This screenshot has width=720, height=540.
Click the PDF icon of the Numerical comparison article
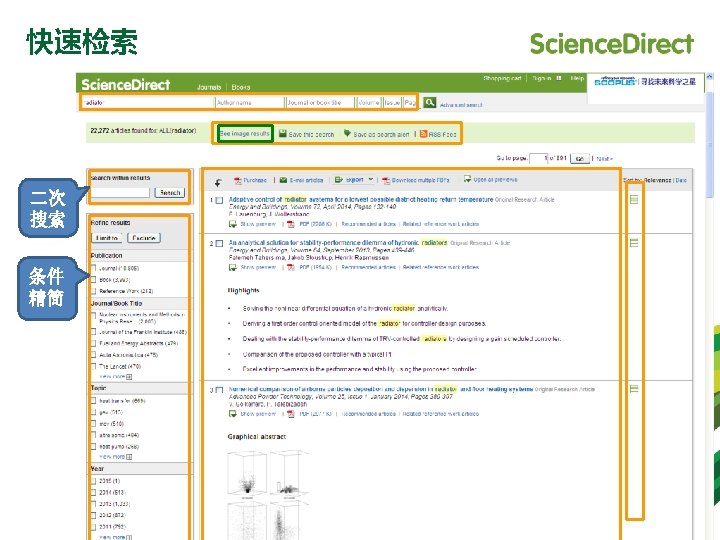point(290,414)
